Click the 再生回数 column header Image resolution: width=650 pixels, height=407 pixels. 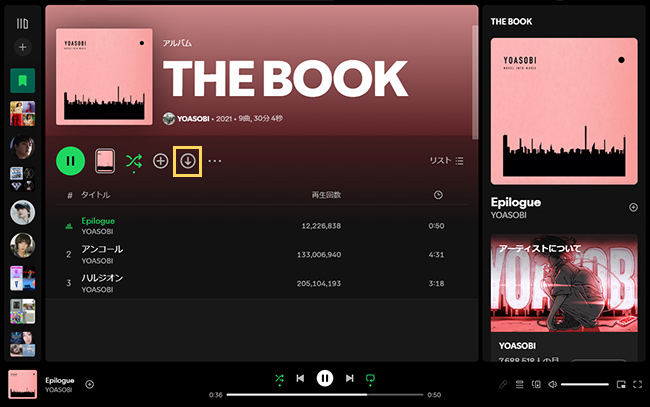coord(326,195)
